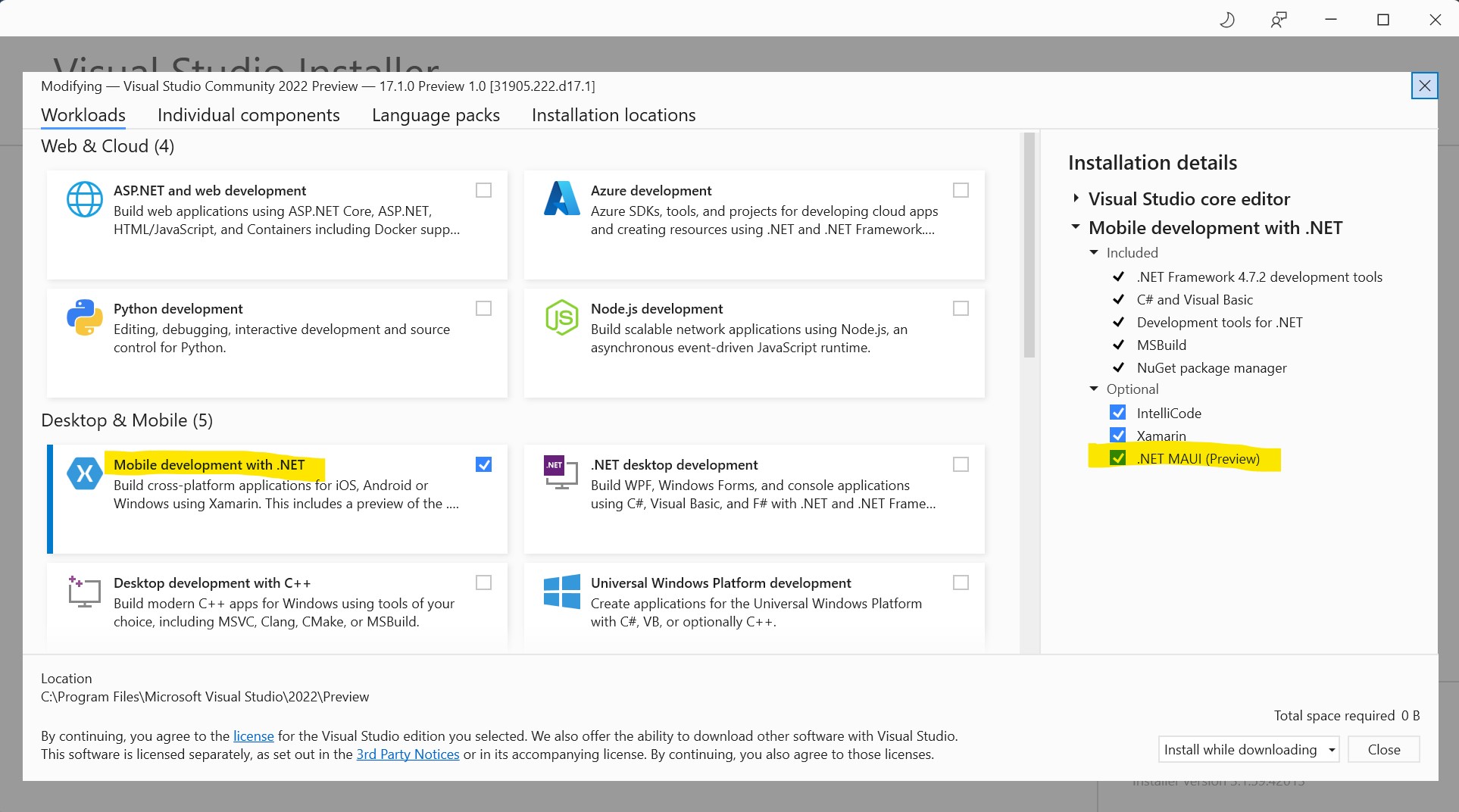Click the Universal Windows Platform icon
1459x812 pixels.
pos(562,592)
